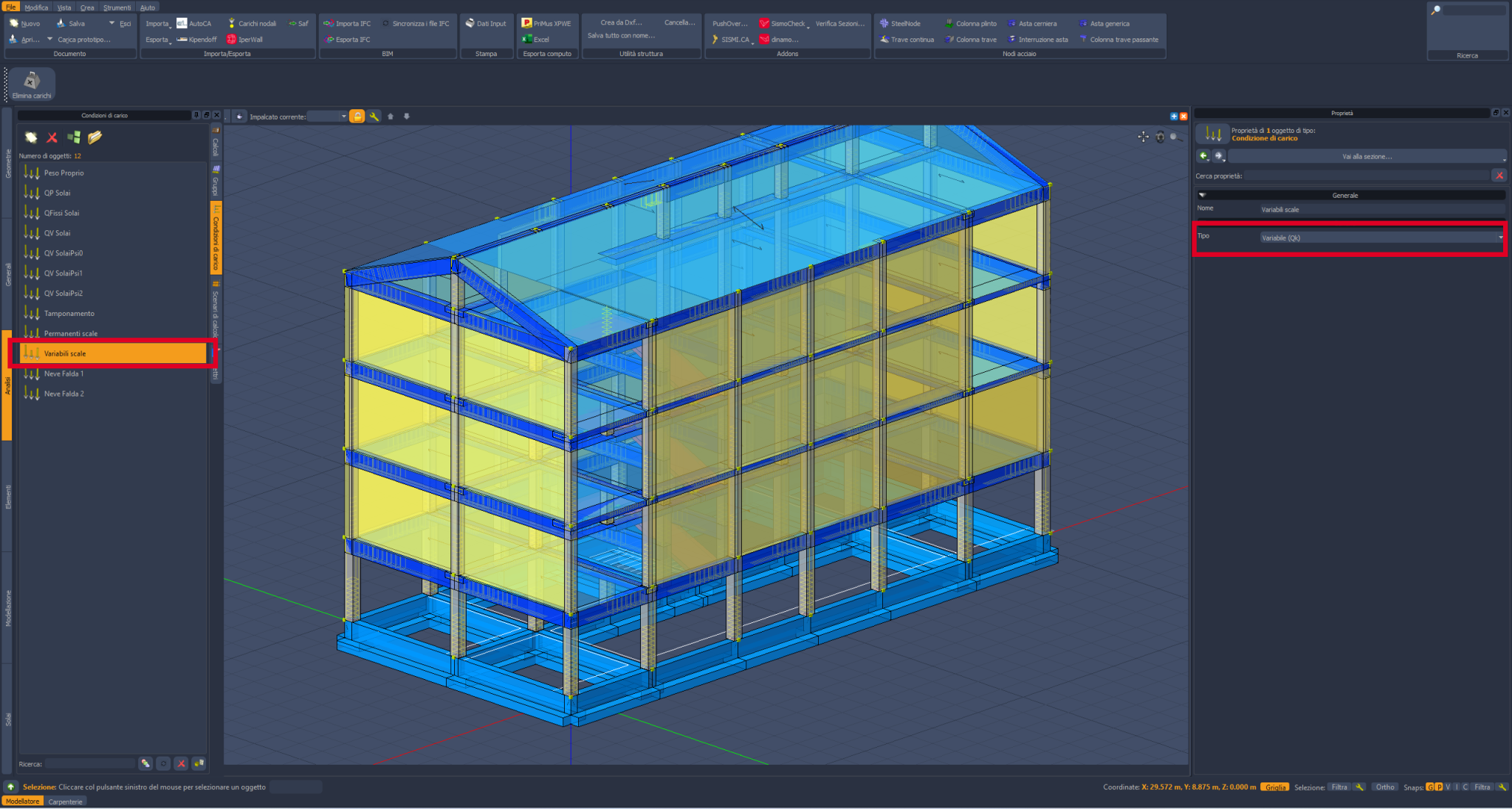Open the Importa dropdown in Importa/Esporta group

point(158,24)
